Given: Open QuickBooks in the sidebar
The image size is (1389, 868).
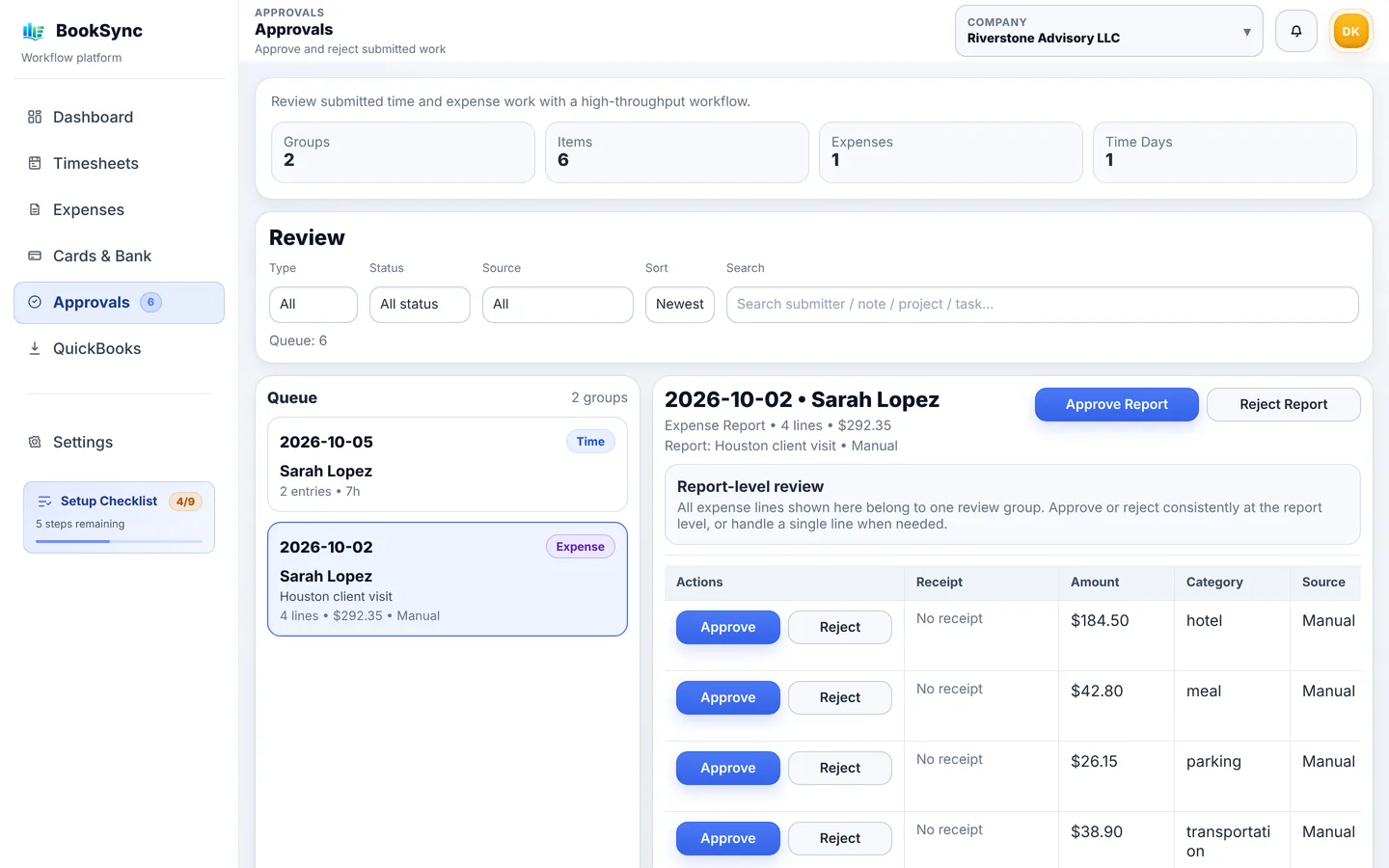Looking at the screenshot, I should 119,348.
